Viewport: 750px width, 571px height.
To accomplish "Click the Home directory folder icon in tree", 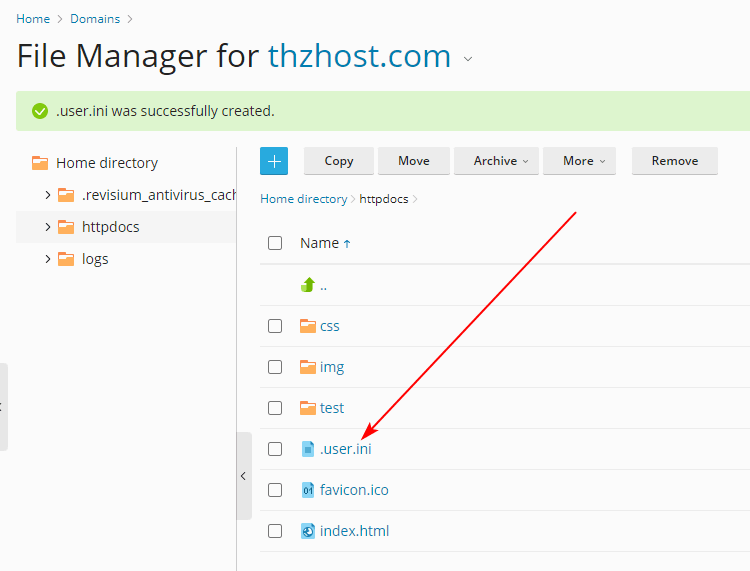I will [40, 163].
